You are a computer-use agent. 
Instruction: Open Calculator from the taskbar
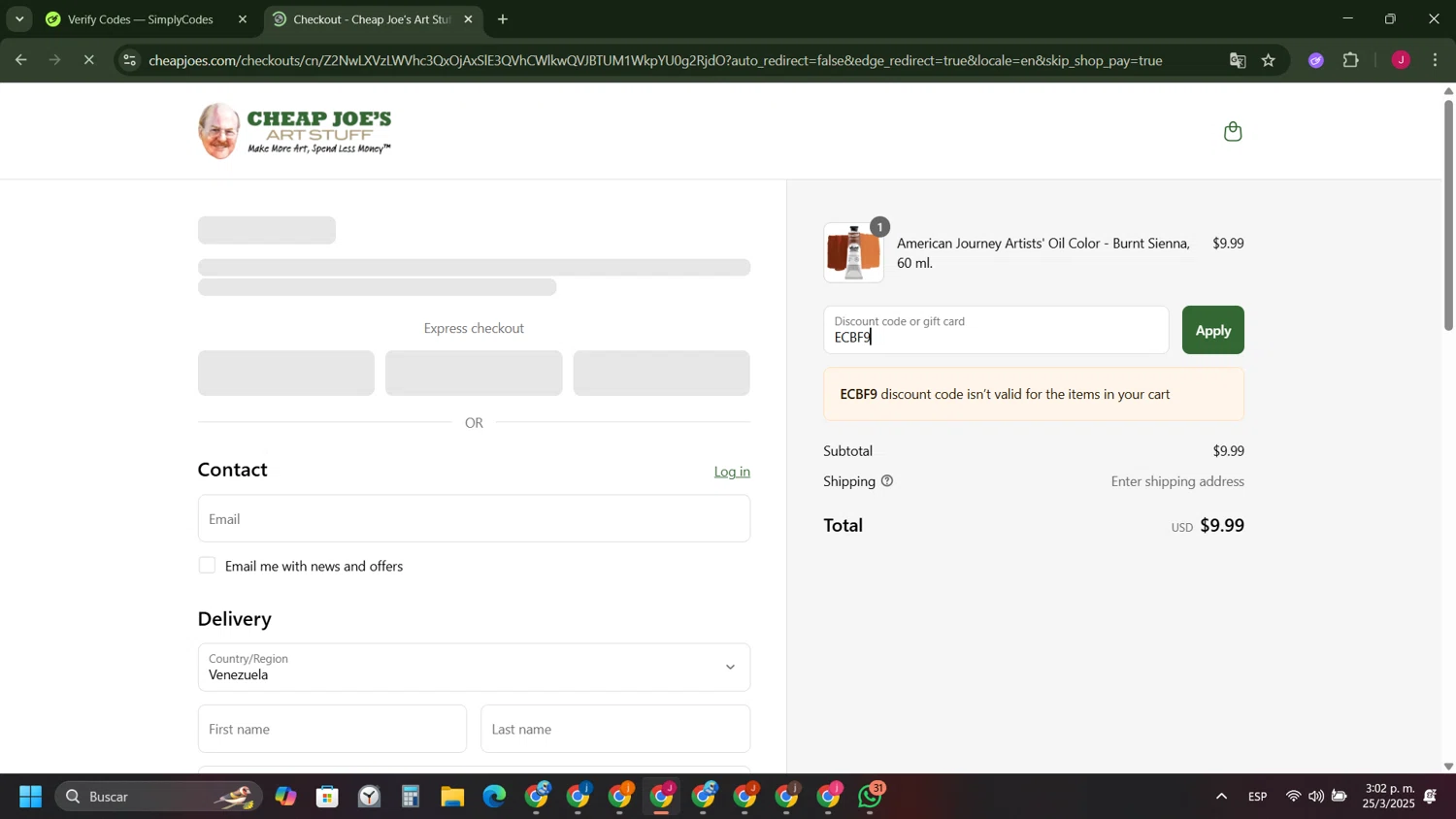411,797
